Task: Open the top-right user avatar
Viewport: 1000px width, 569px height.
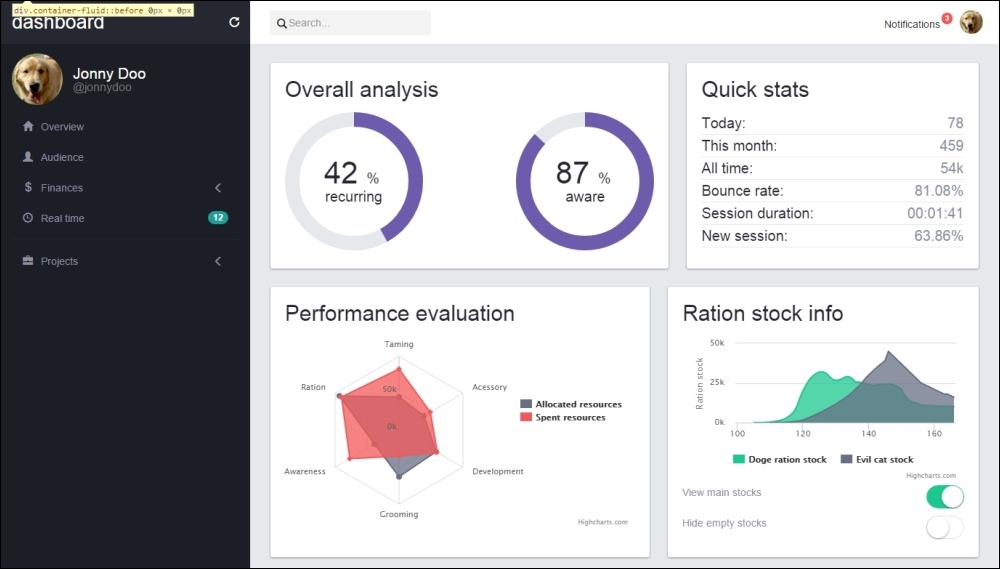Action: [x=971, y=23]
